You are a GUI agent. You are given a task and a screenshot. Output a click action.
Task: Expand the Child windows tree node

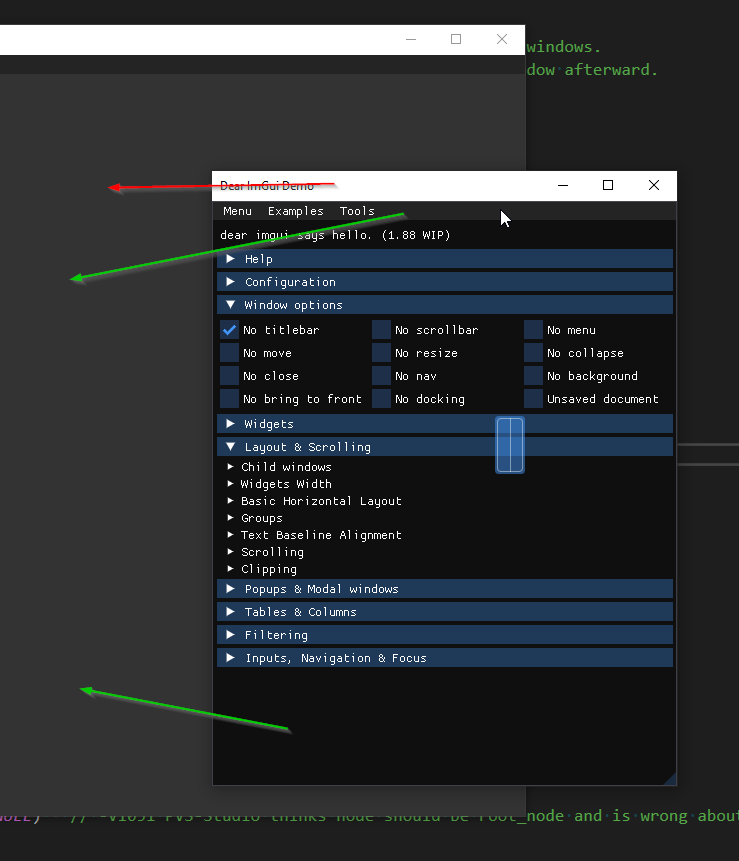click(286, 466)
